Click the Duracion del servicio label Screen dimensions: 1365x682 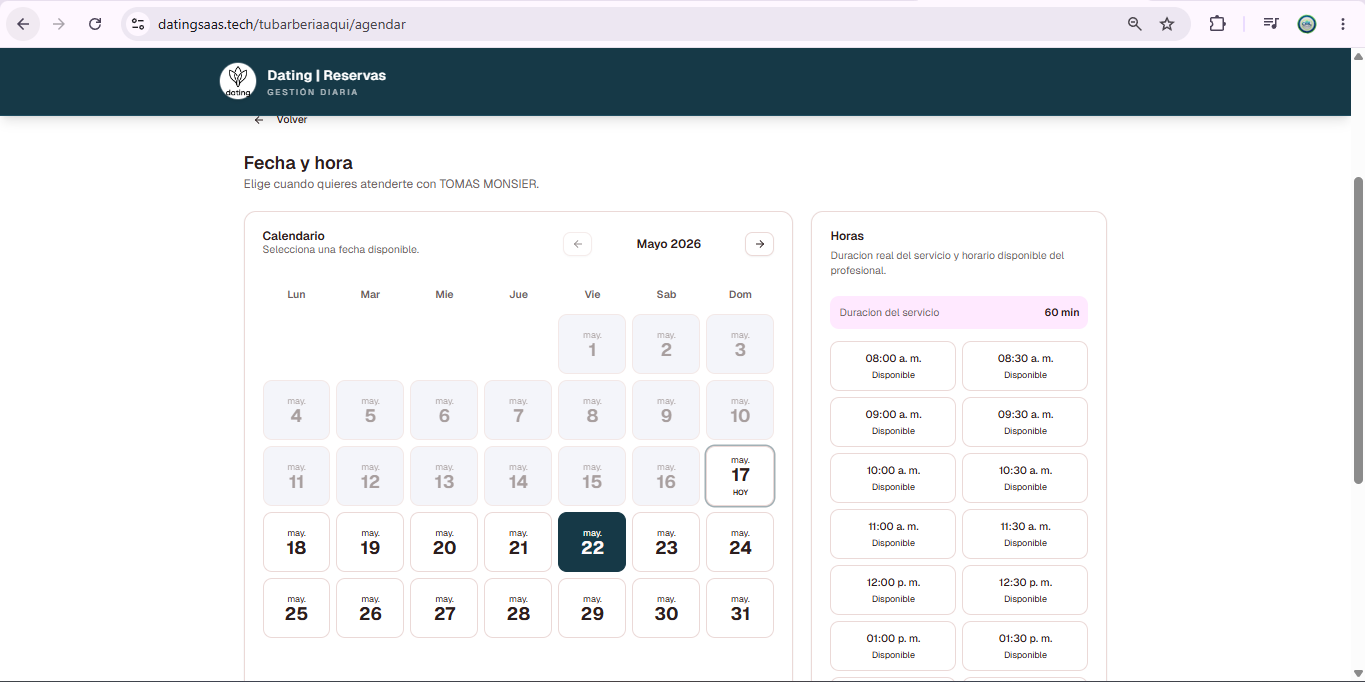[x=889, y=312]
